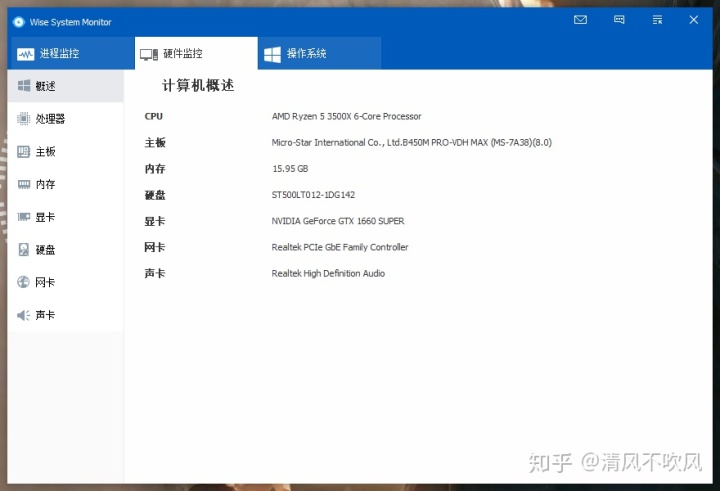The height and width of the screenshot is (491, 720).
Task: Open the email feedback envelope icon
Action: [x=580, y=20]
